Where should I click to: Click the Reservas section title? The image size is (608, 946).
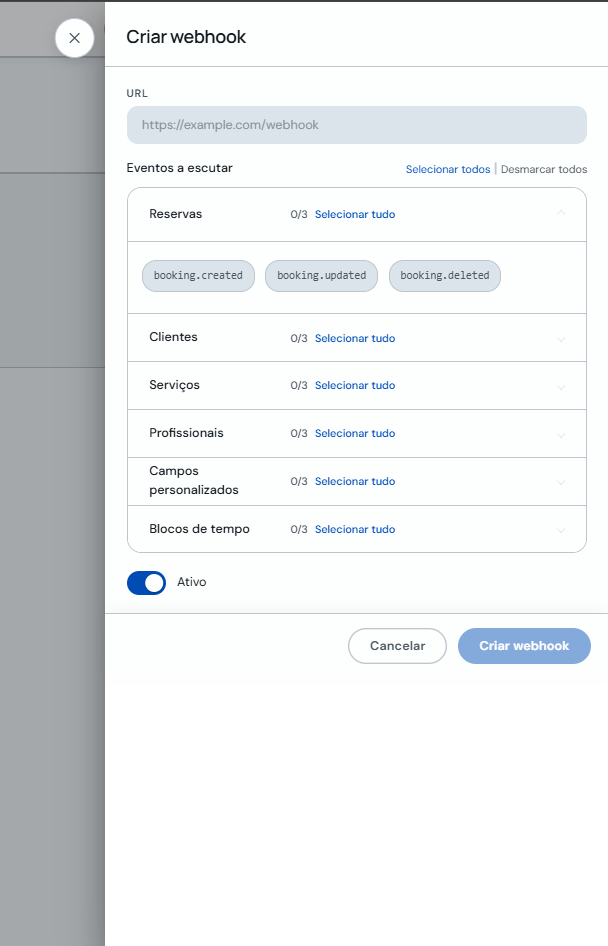pyautogui.click(x=176, y=214)
